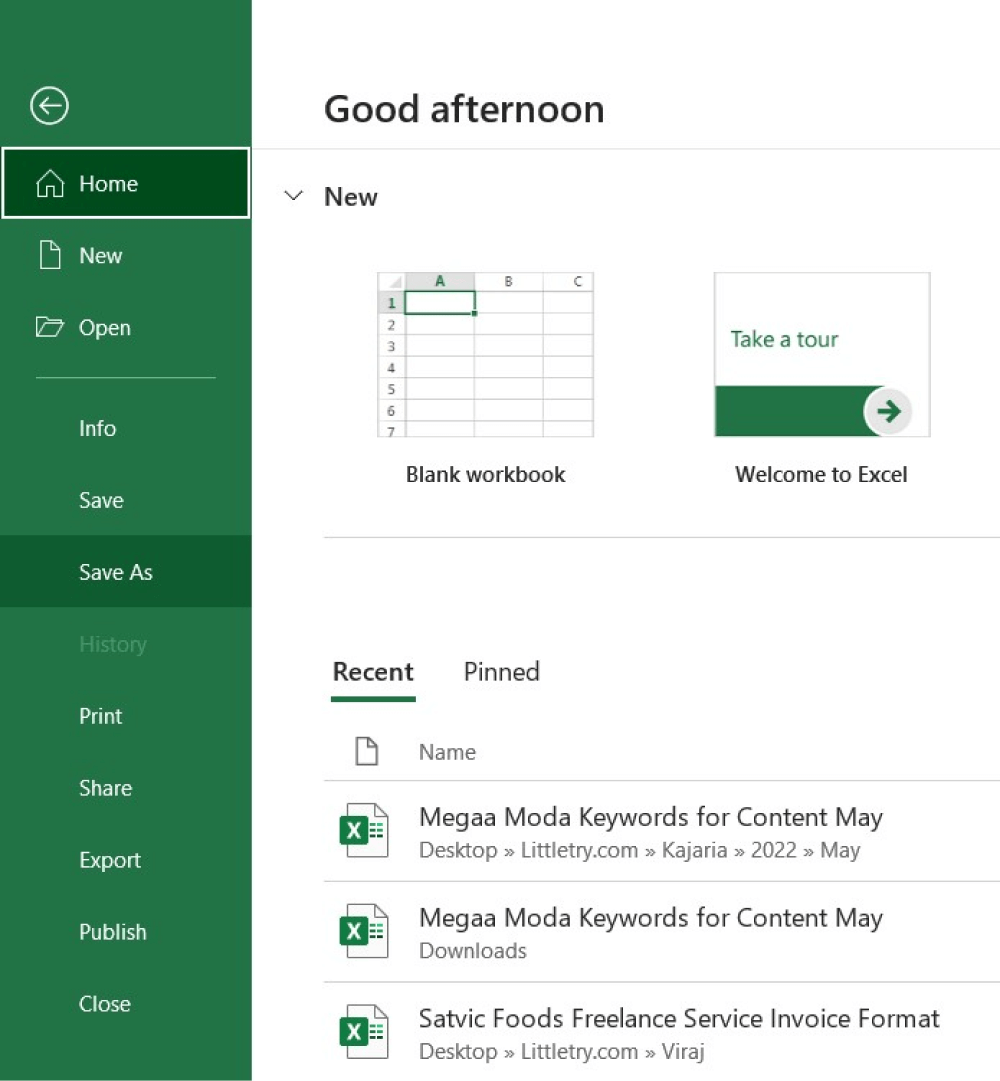Open Satvic Foods Freelance Service Invoice Format
The image size is (1000, 1081).
tap(662, 1032)
